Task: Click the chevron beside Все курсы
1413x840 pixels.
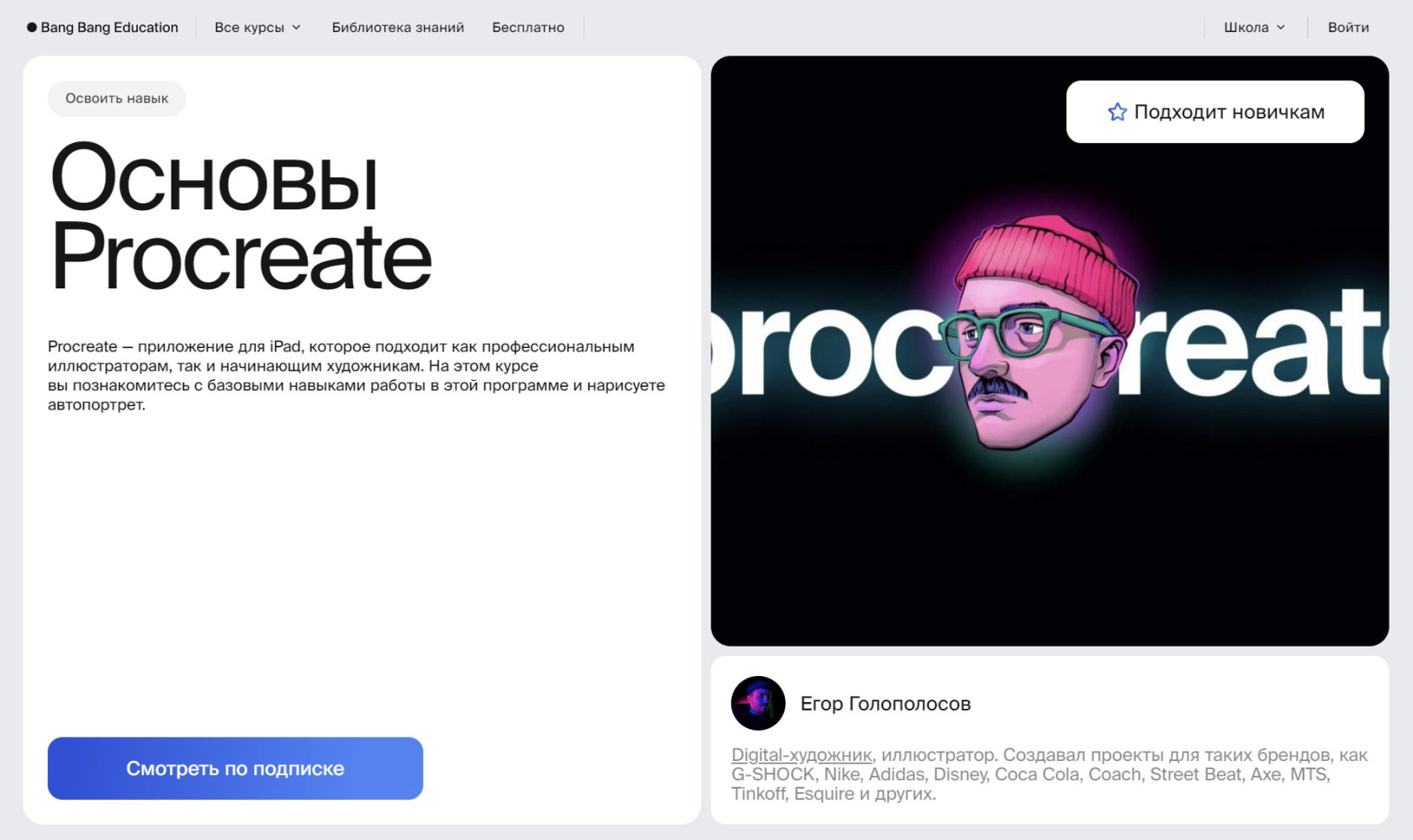Action: (296, 28)
